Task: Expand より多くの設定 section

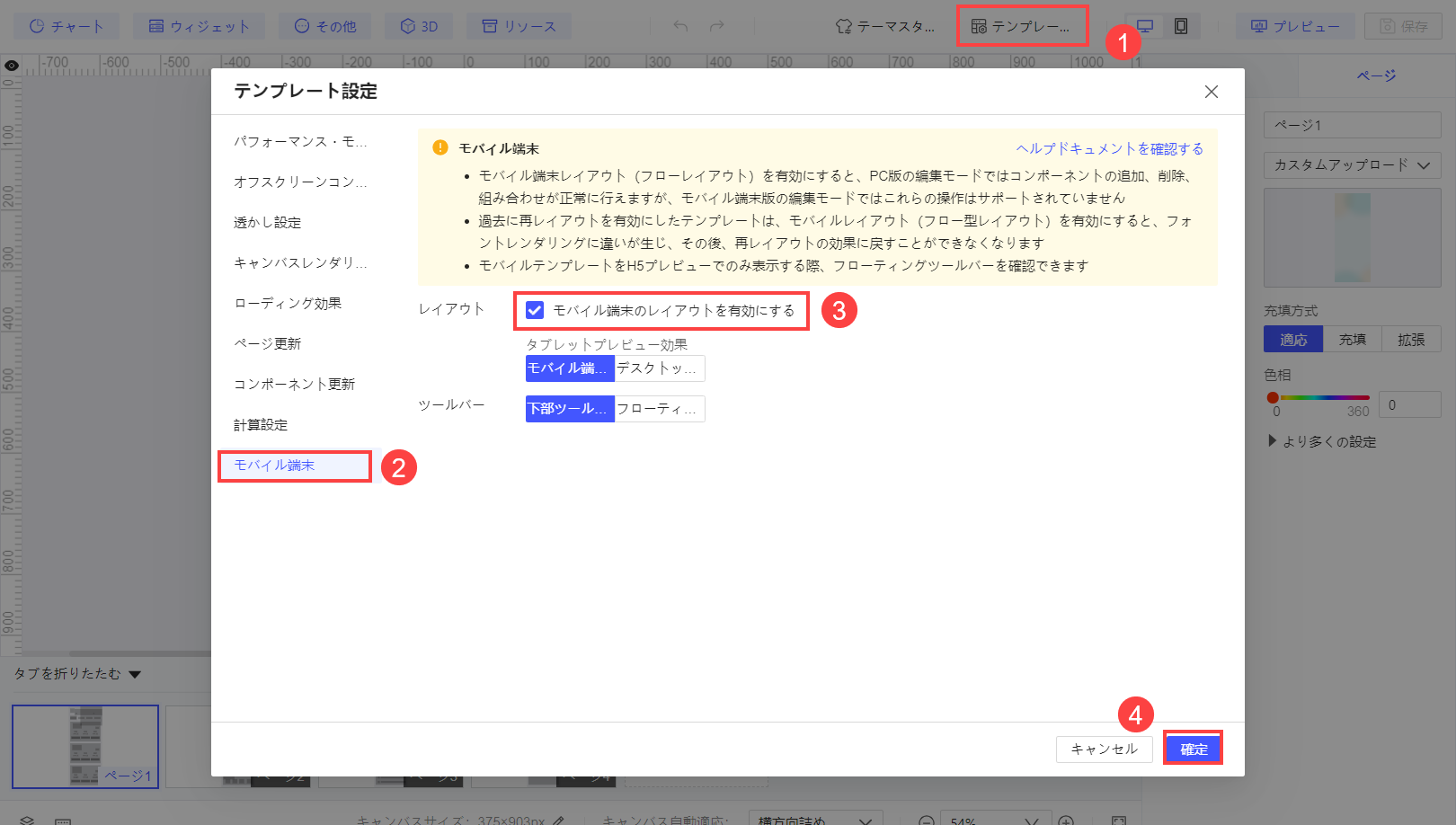Action: click(1321, 441)
